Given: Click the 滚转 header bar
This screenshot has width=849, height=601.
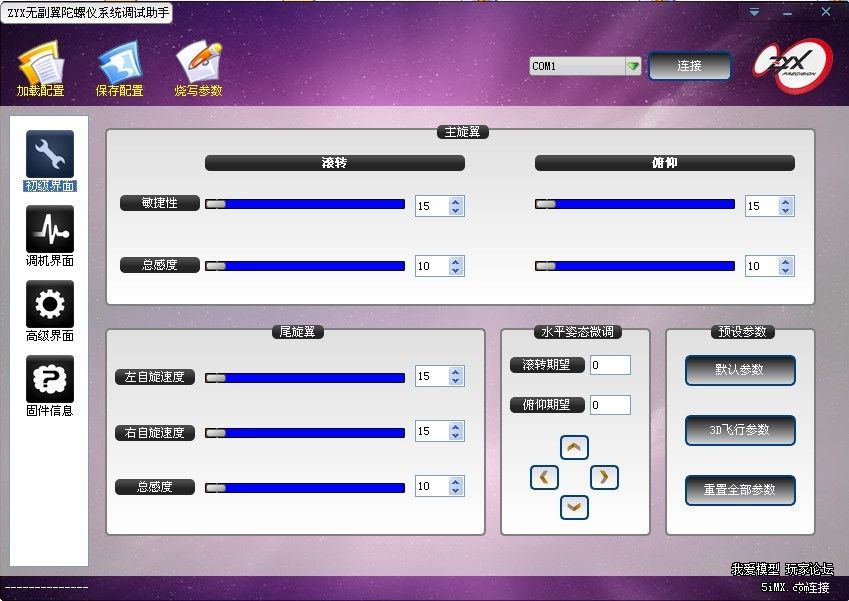Looking at the screenshot, I should pyautogui.click(x=335, y=163).
